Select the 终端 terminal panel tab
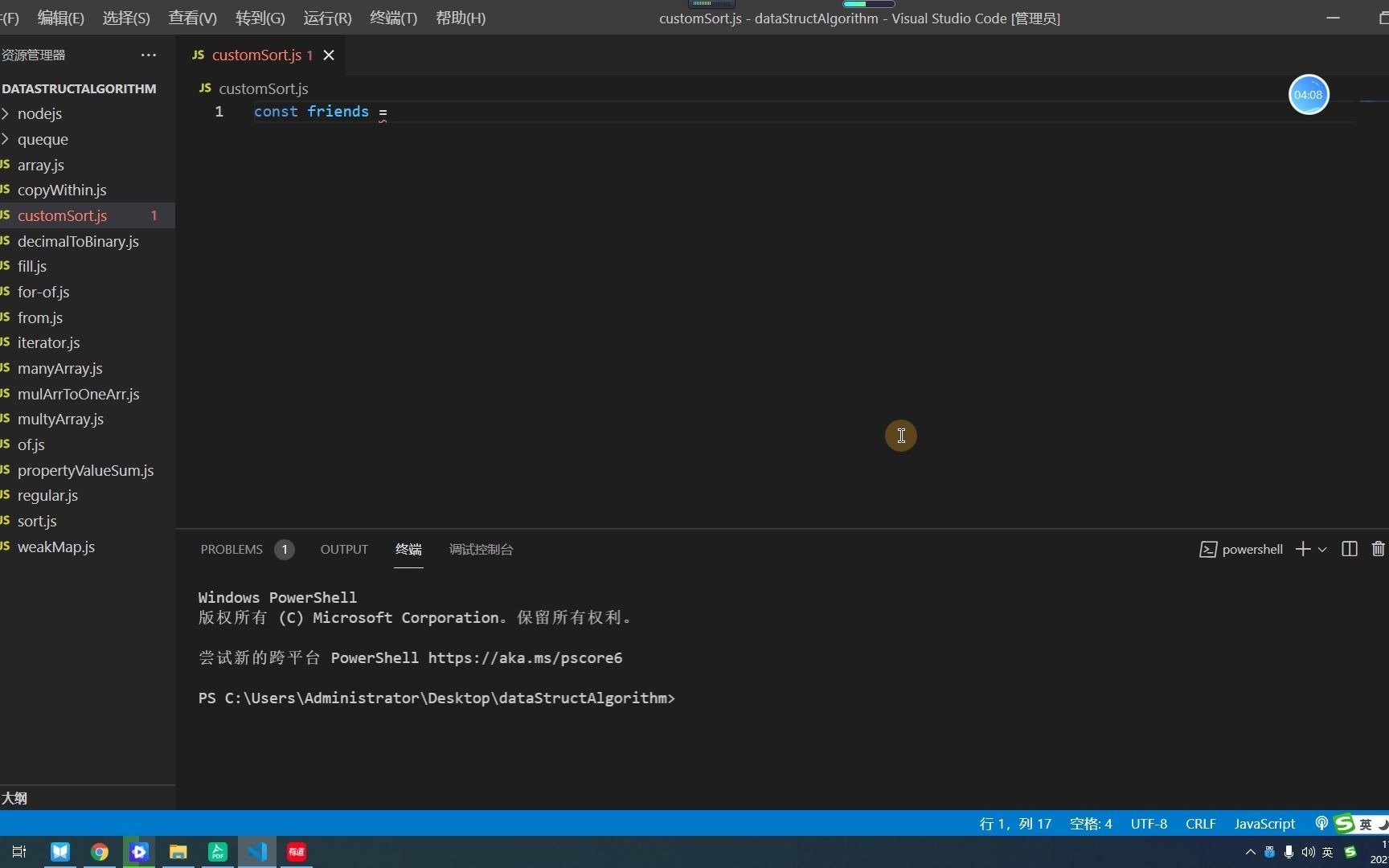The image size is (1389, 868). [x=408, y=549]
